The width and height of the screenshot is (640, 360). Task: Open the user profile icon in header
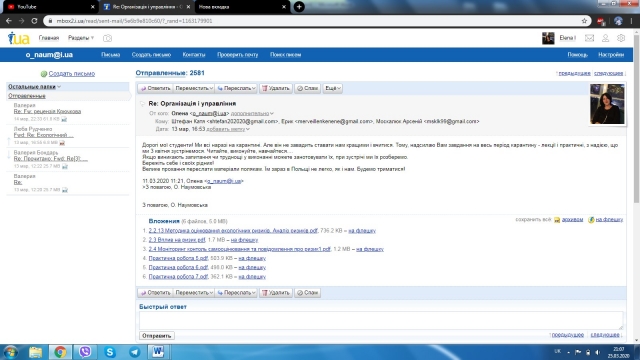605,38
